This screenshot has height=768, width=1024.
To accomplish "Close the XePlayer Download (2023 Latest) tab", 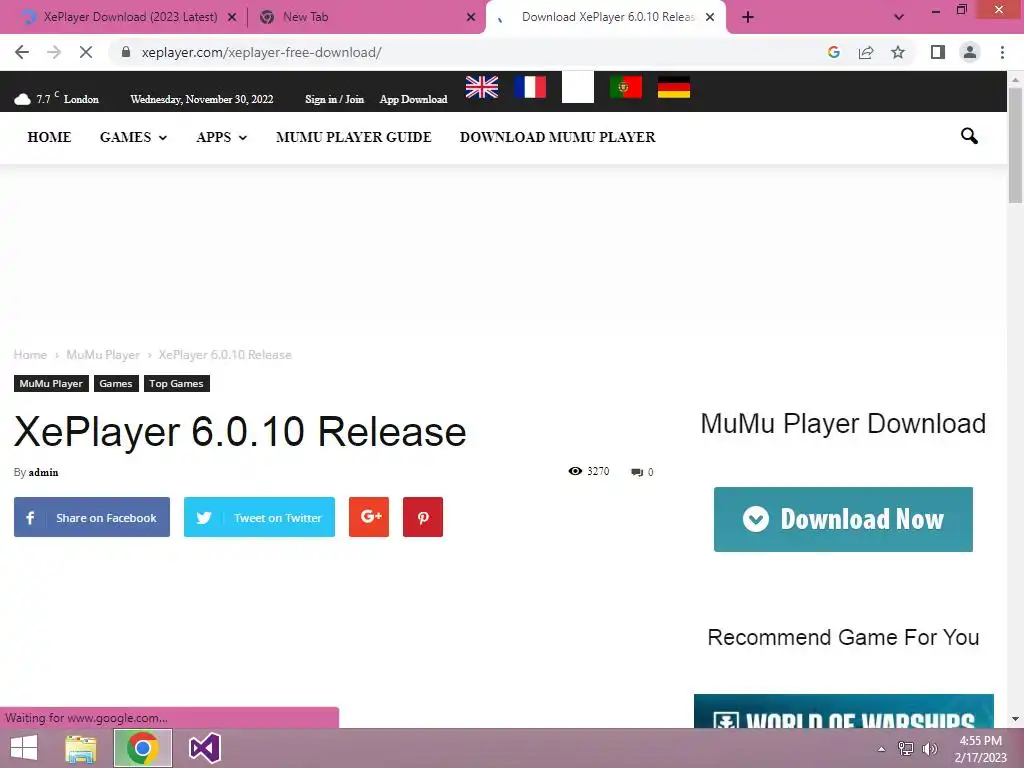I will coord(232,17).
